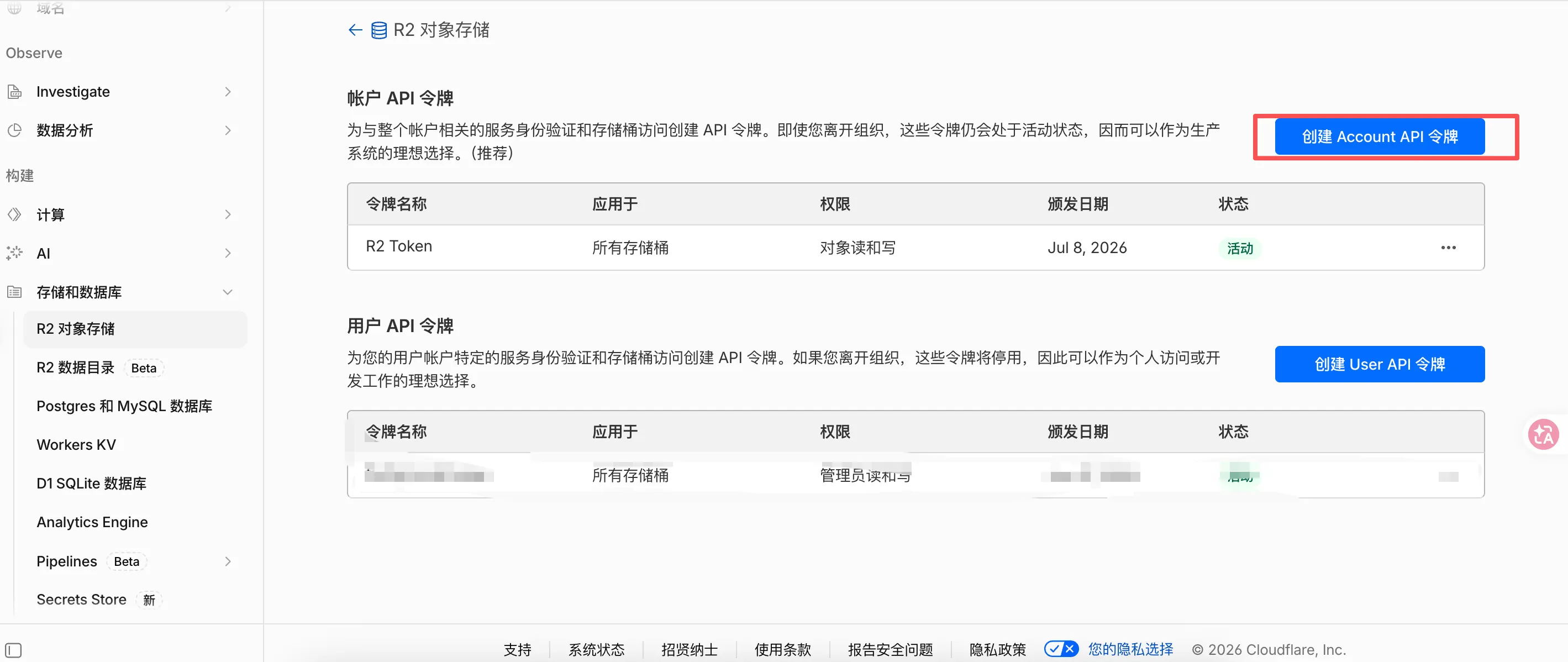Click the data analytics pie icon
The image size is (1568, 662).
[14, 130]
